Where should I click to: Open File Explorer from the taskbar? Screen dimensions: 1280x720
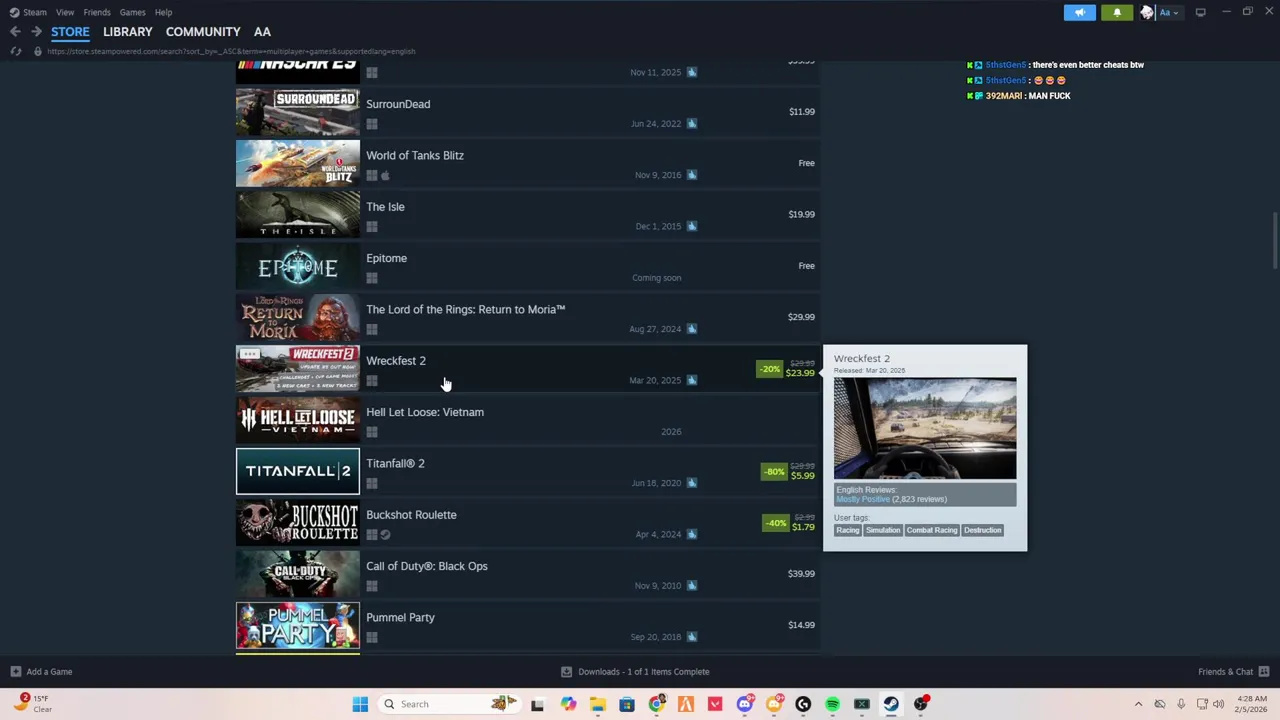click(597, 704)
